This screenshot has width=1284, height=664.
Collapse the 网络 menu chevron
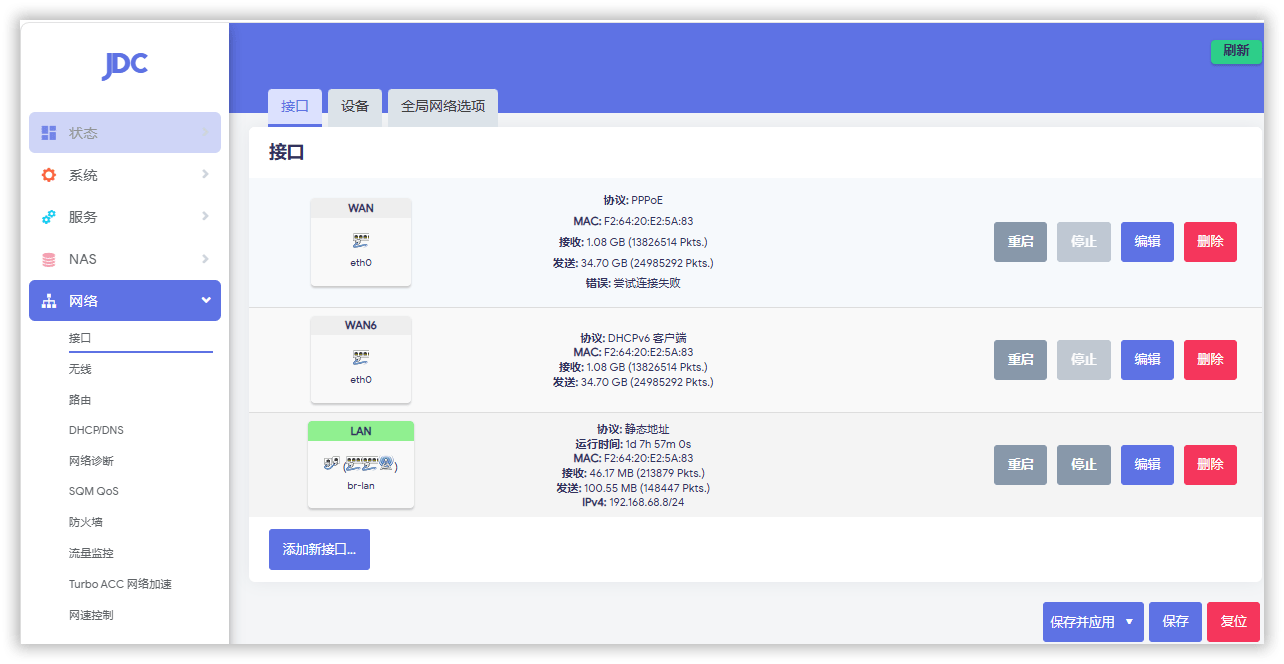[x=206, y=300]
